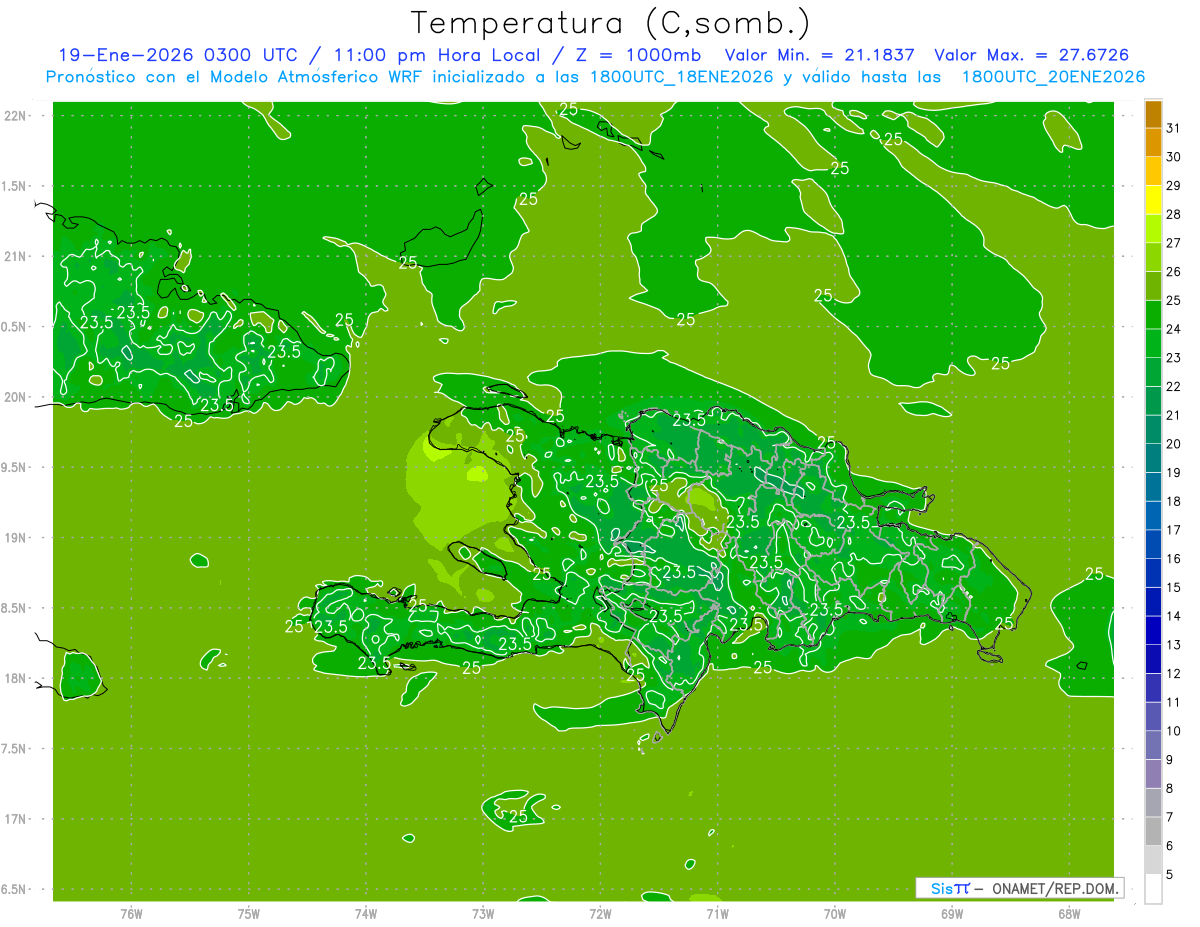Click the "19N" latitude axis label
Image resolution: width=1200 pixels, height=927 pixels.
17,538
